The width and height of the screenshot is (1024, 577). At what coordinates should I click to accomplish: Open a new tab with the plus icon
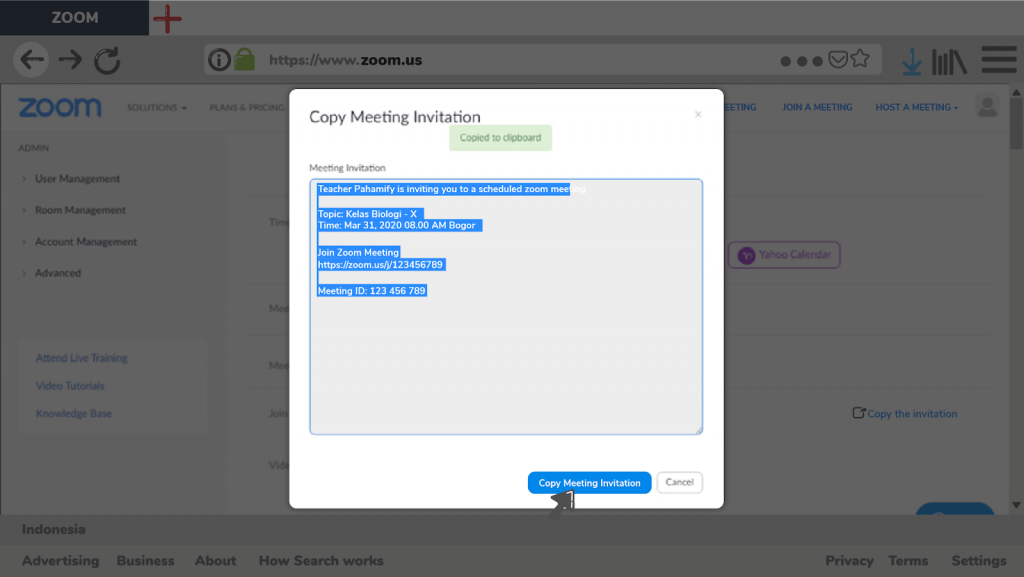click(x=167, y=18)
